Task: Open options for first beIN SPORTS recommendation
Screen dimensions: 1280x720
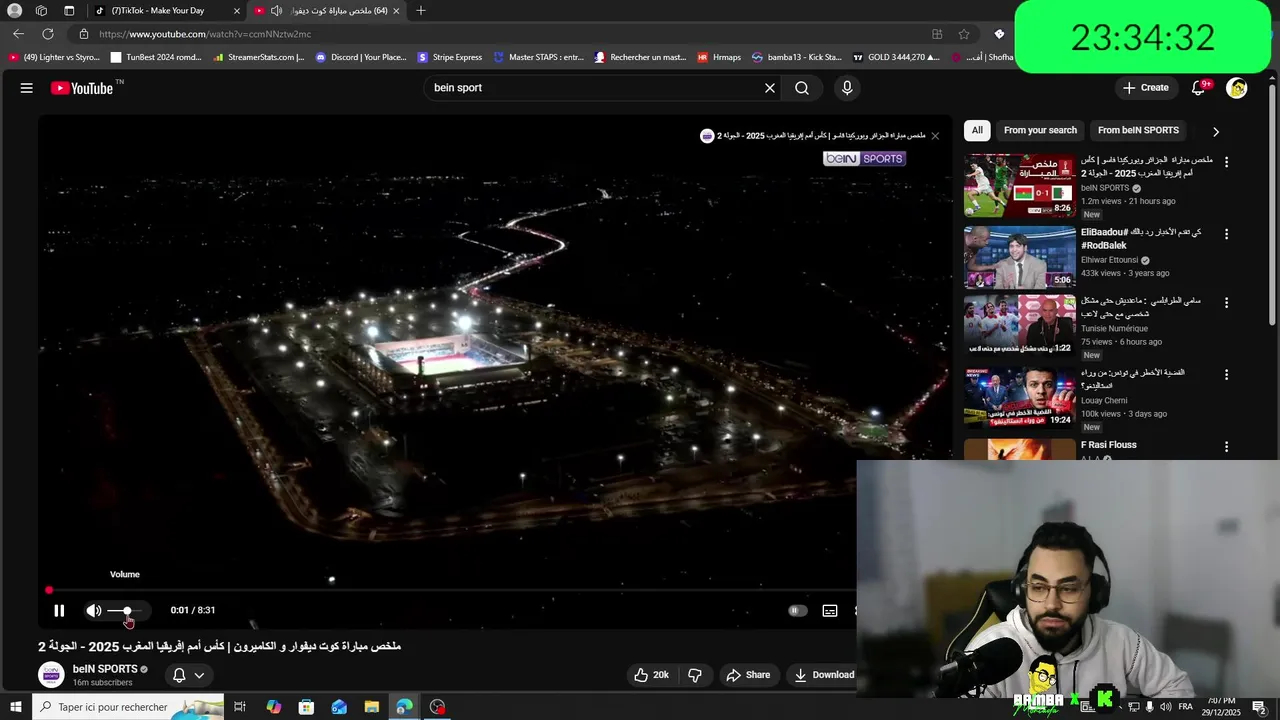Action: click(x=1226, y=162)
